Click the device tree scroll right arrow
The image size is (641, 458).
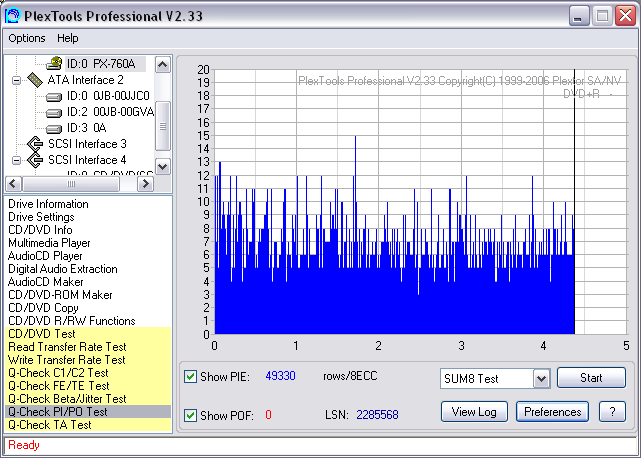coord(145,184)
